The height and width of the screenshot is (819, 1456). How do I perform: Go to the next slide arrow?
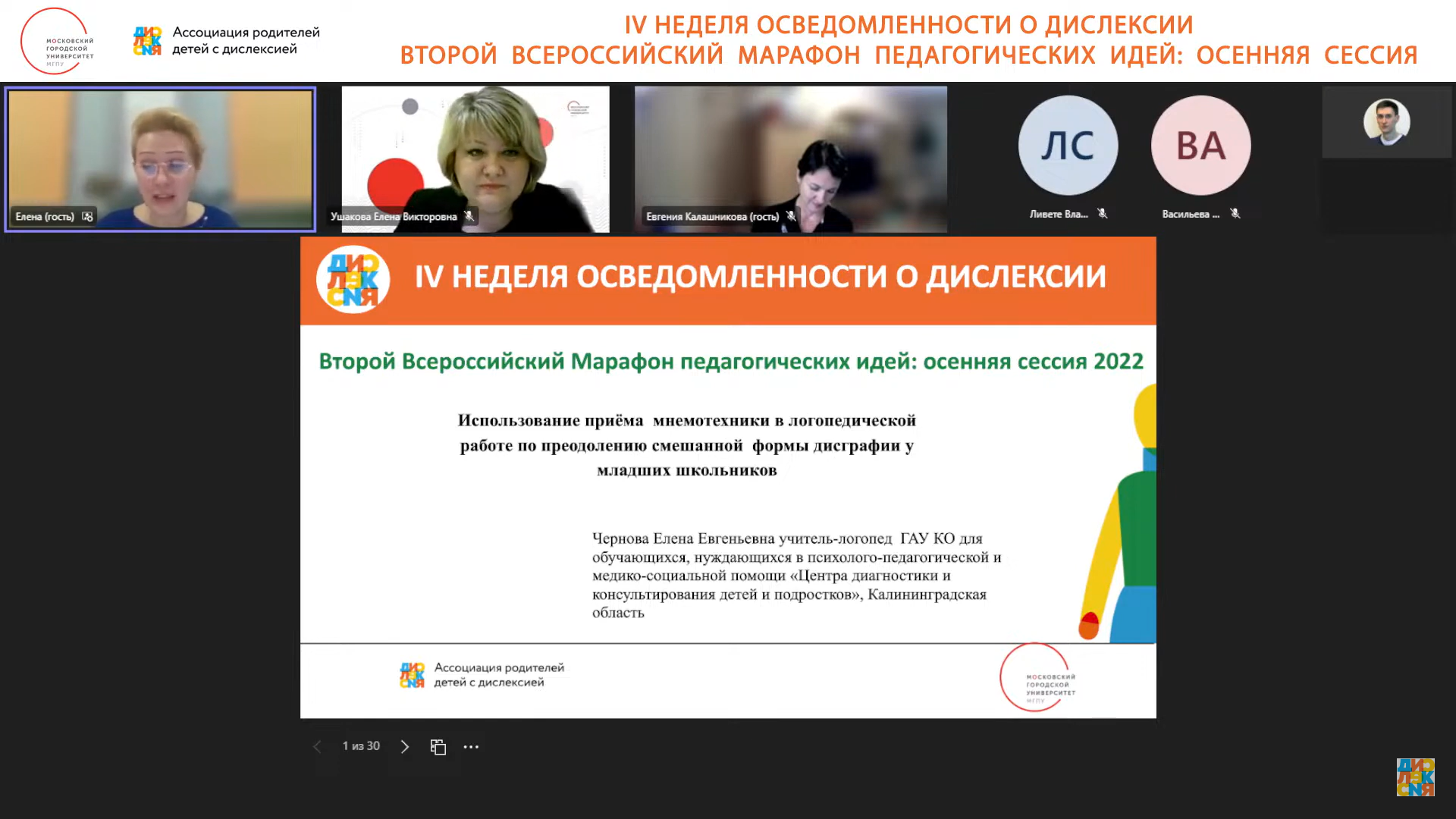click(405, 747)
